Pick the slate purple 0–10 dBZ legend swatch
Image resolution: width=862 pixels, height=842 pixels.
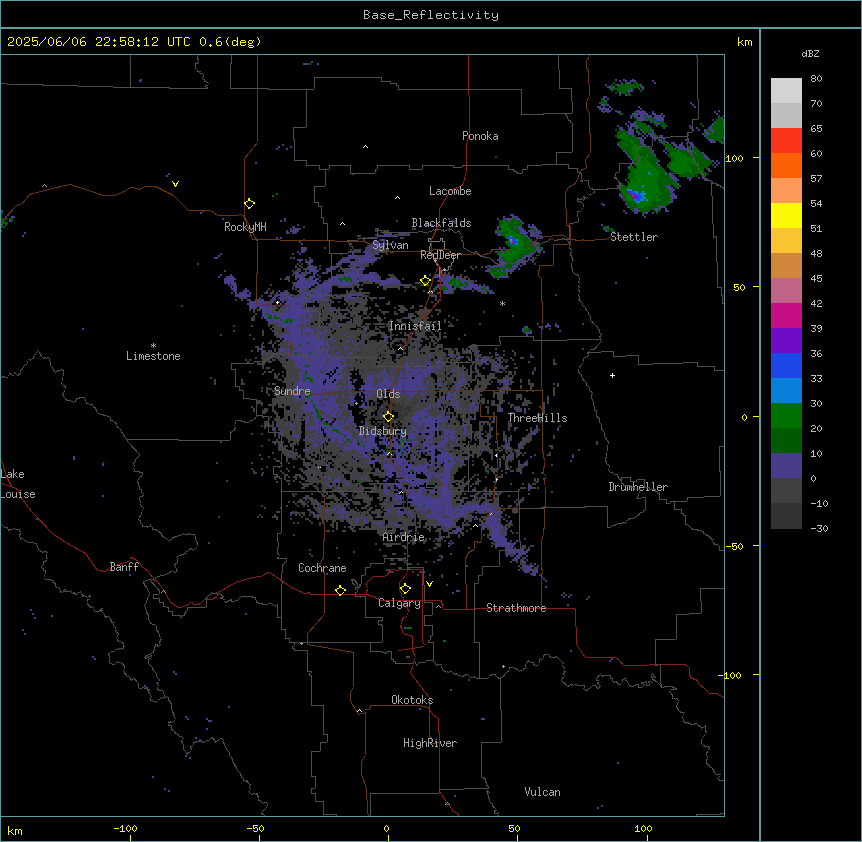786,466
